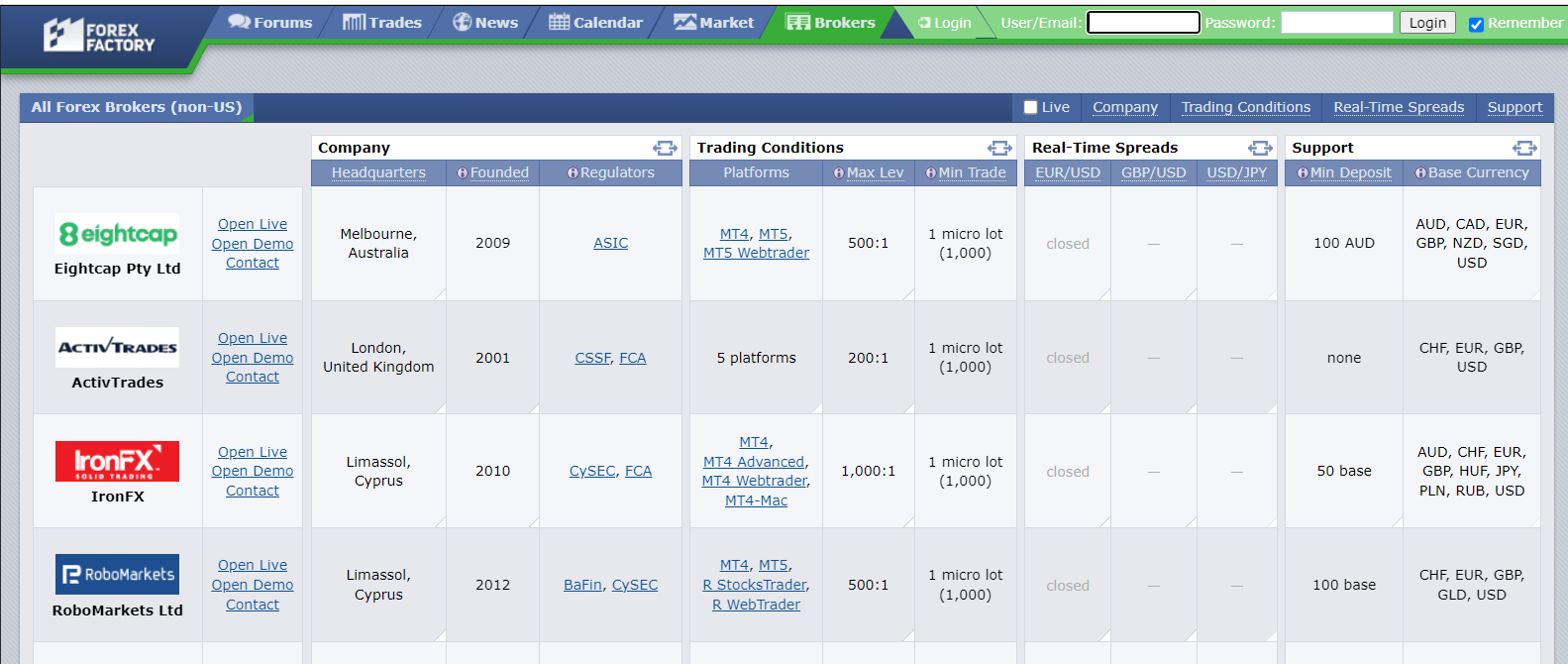Expand the Company section using its resize icon
The height and width of the screenshot is (664, 1568).
pyautogui.click(x=665, y=148)
